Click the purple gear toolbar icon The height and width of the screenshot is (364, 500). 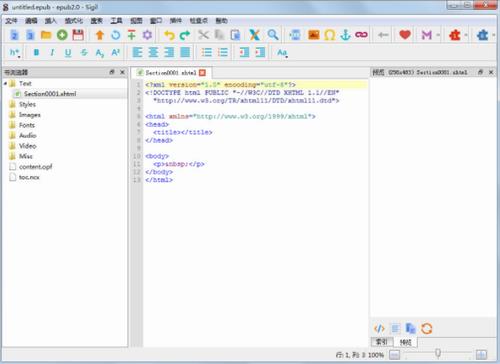[x=147, y=35]
